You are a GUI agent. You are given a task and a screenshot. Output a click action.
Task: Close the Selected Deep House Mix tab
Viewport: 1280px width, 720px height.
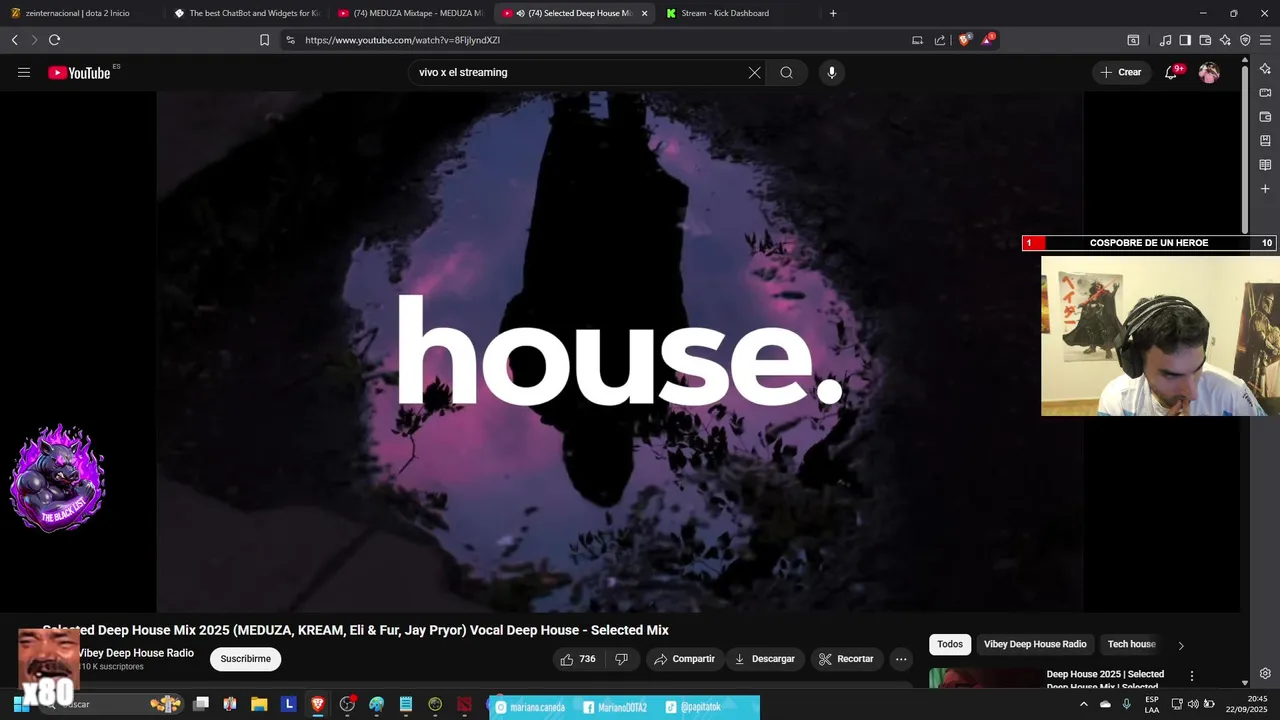pos(644,13)
